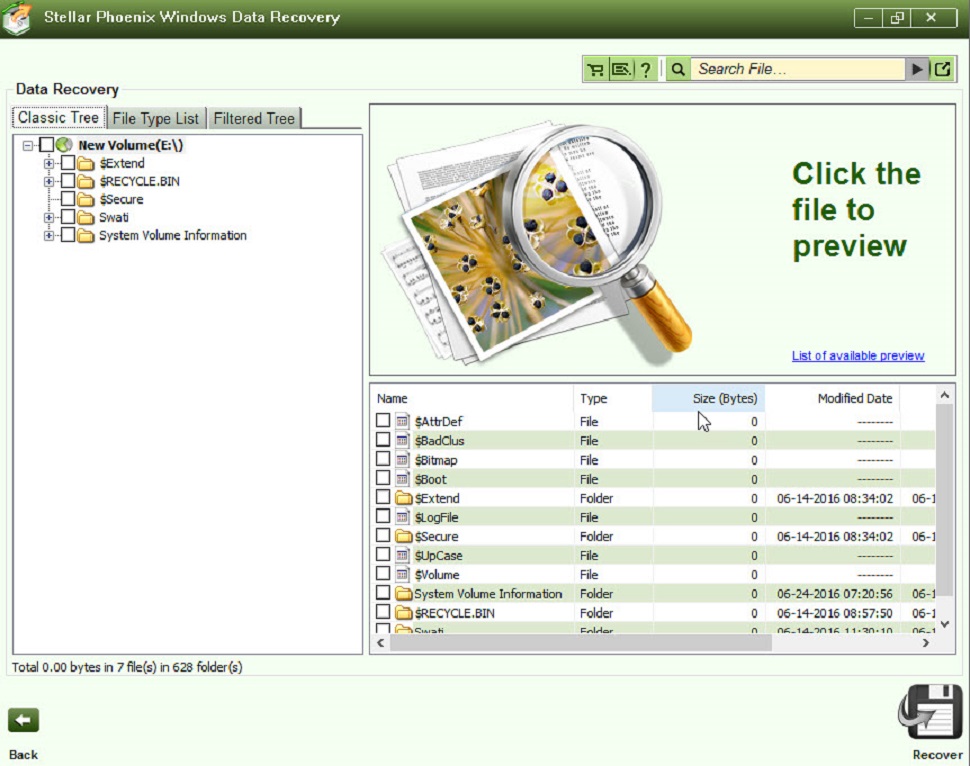Viewport: 970px width, 766px height.
Task: Click the $UpCase file icon
Action: (402, 556)
